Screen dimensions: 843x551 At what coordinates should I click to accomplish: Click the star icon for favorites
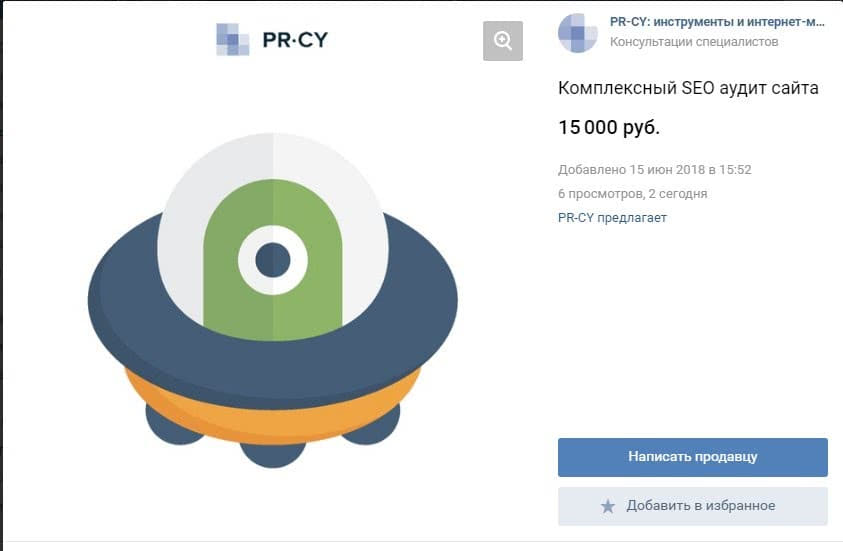(608, 506)
